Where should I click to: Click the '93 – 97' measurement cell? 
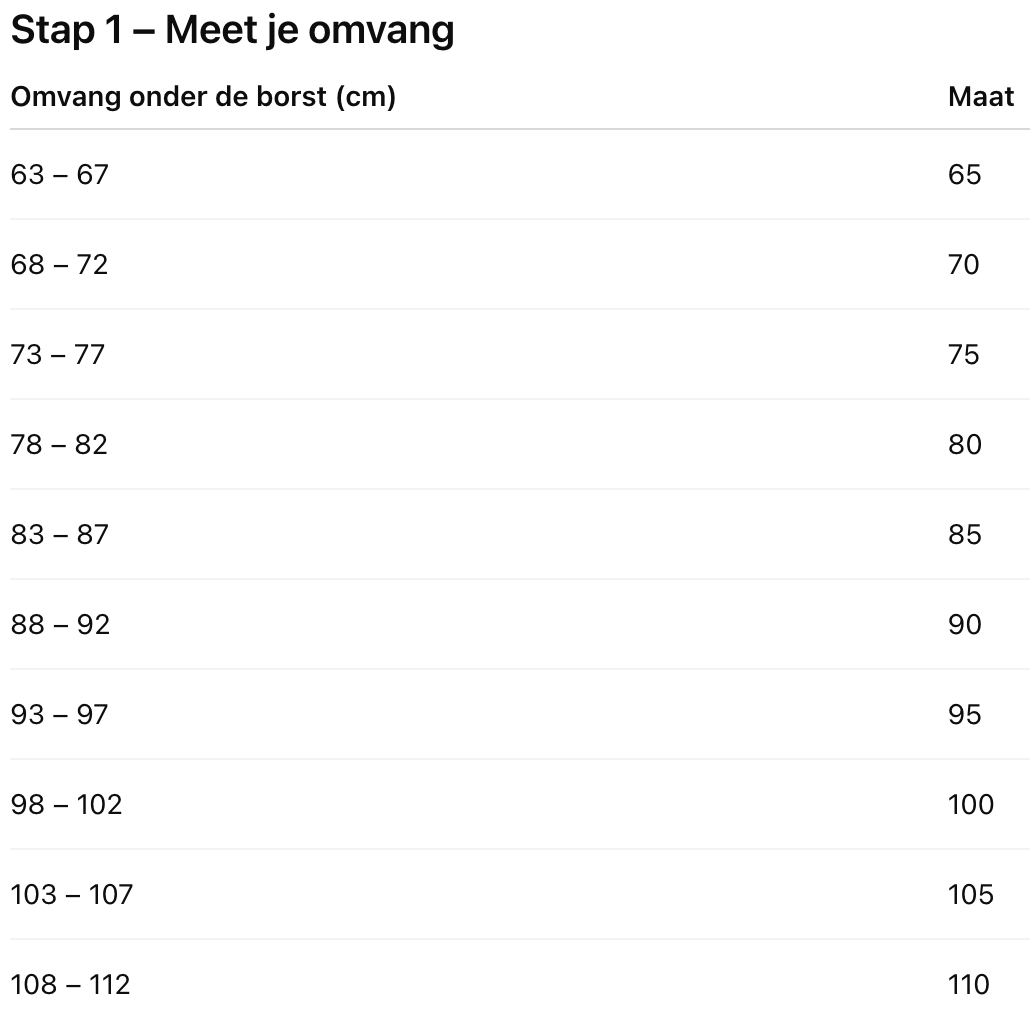pos(59,715)
